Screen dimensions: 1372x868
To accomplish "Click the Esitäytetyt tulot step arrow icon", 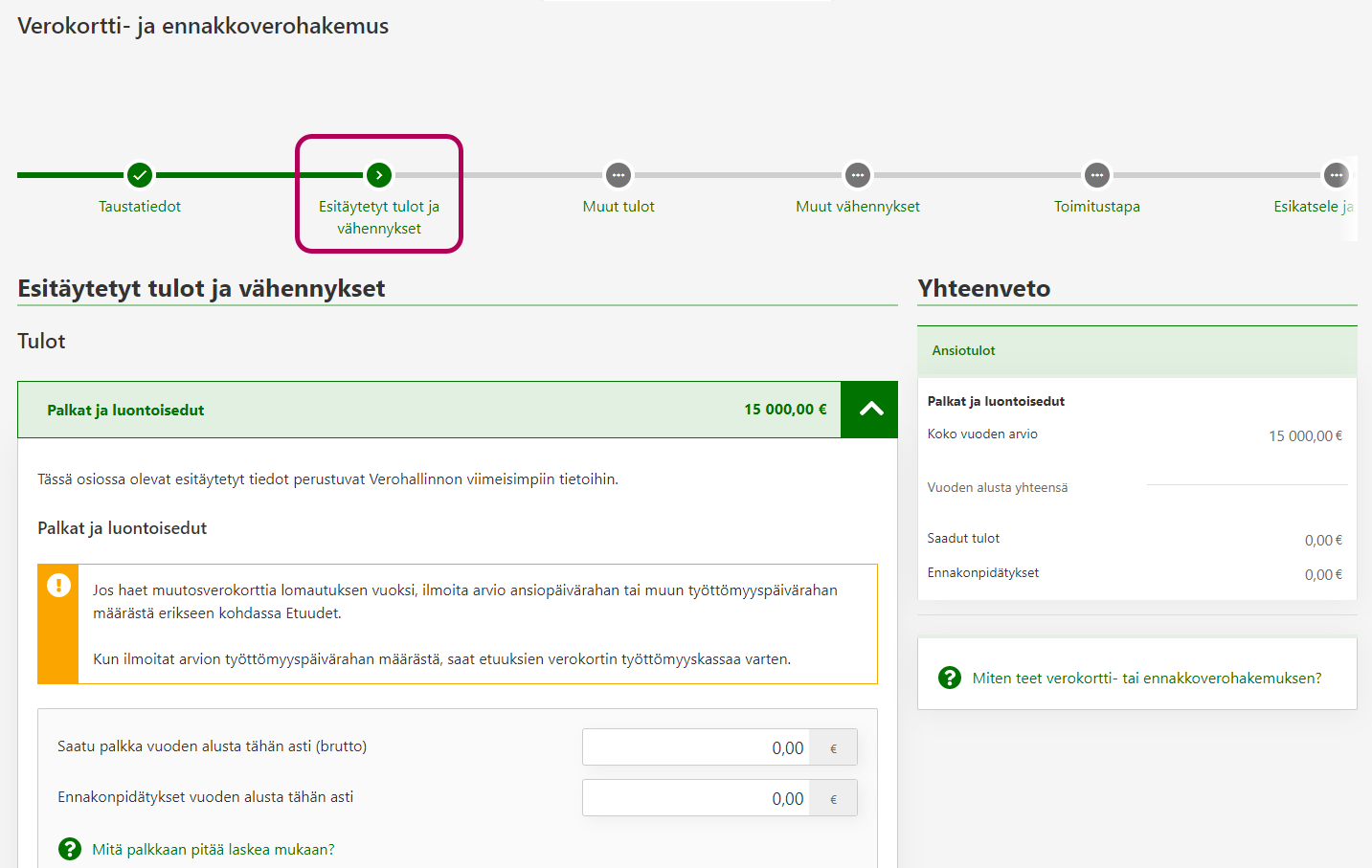I will (379, 175).
